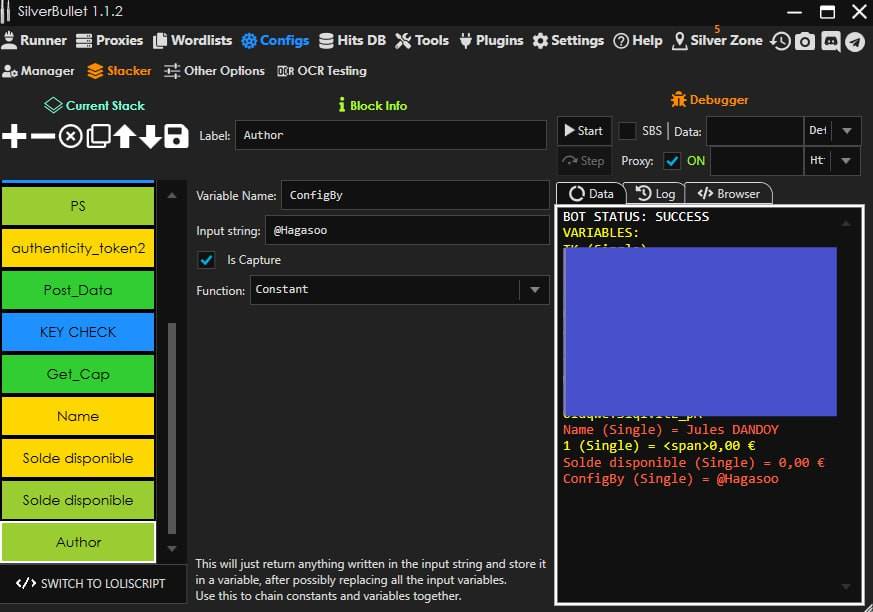This screenshot has width=873, height=612.
Task: Disable the Proxy ON checkbox
Action: 672,161
